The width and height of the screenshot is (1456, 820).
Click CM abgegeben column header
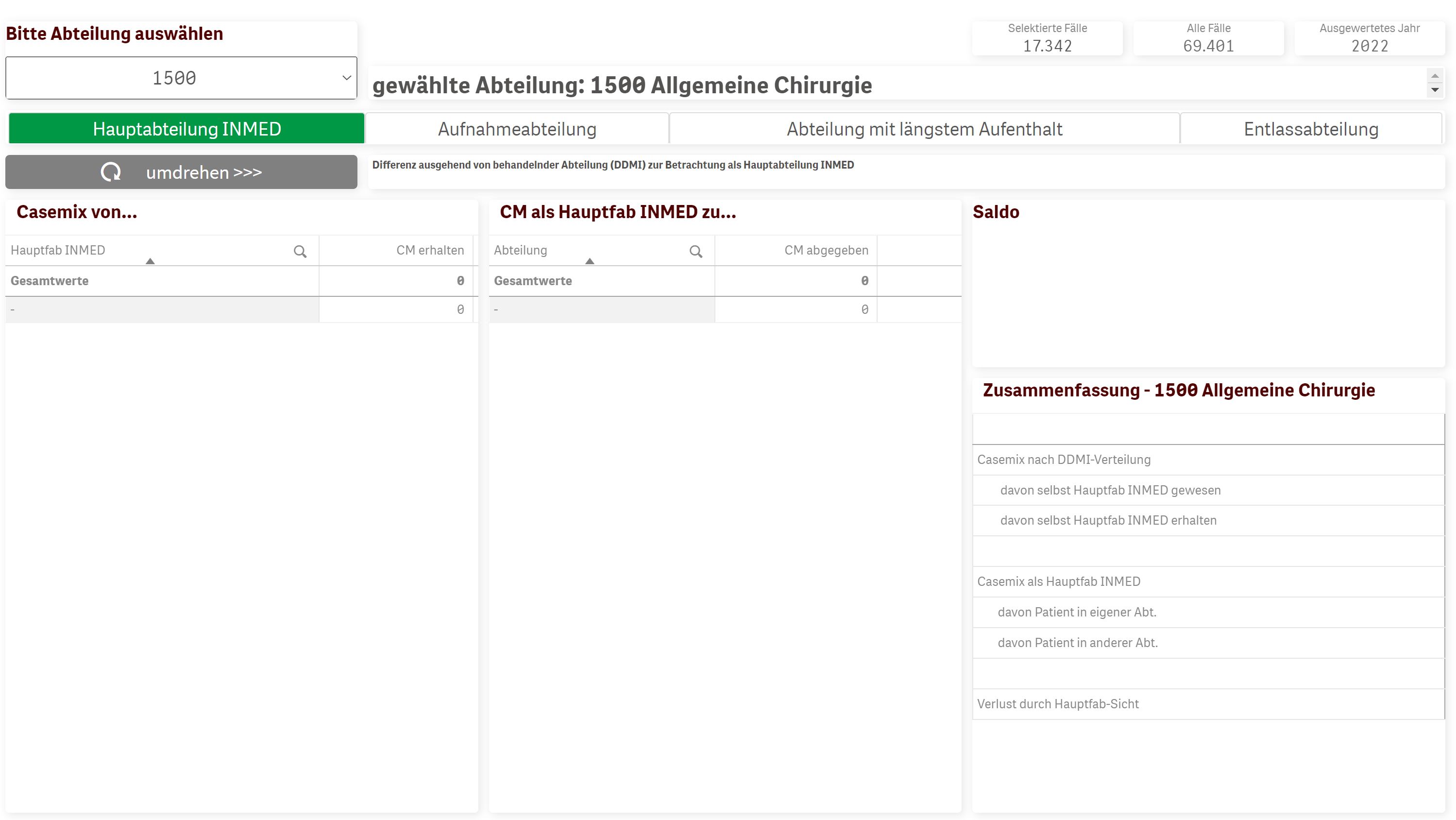(826, 251)
